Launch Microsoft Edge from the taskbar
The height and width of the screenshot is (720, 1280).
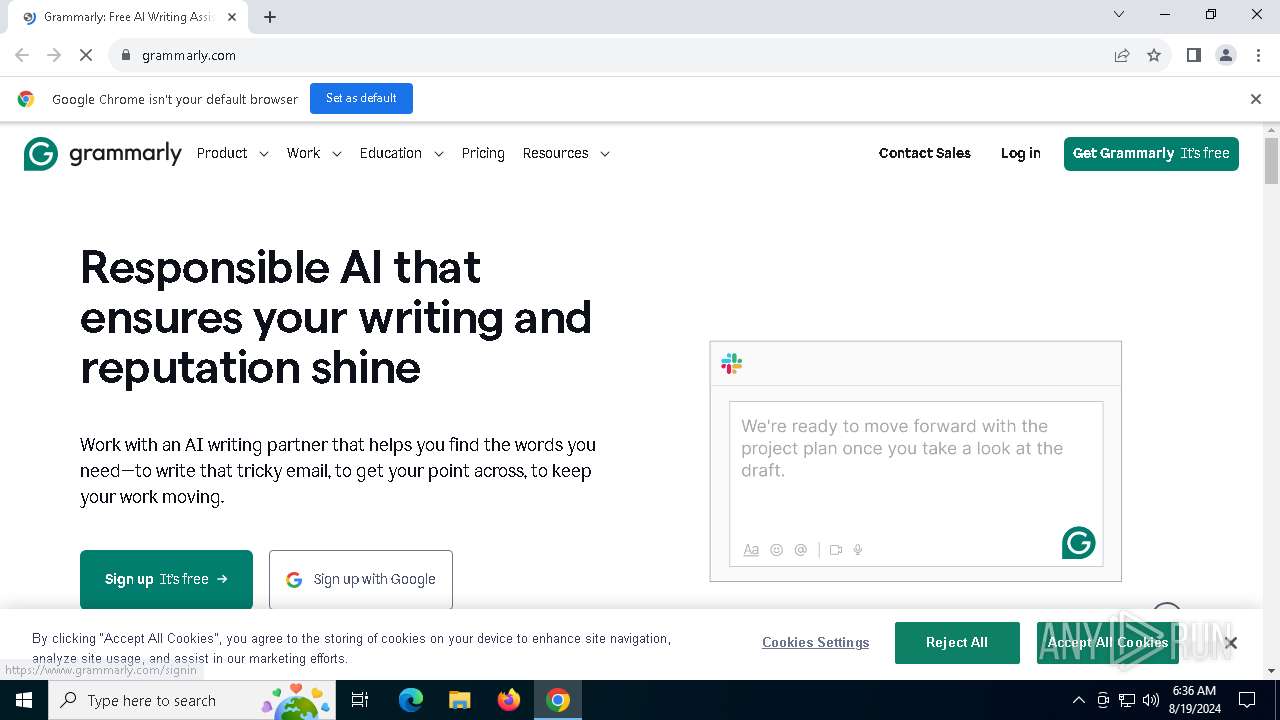[x=411, y=700]
